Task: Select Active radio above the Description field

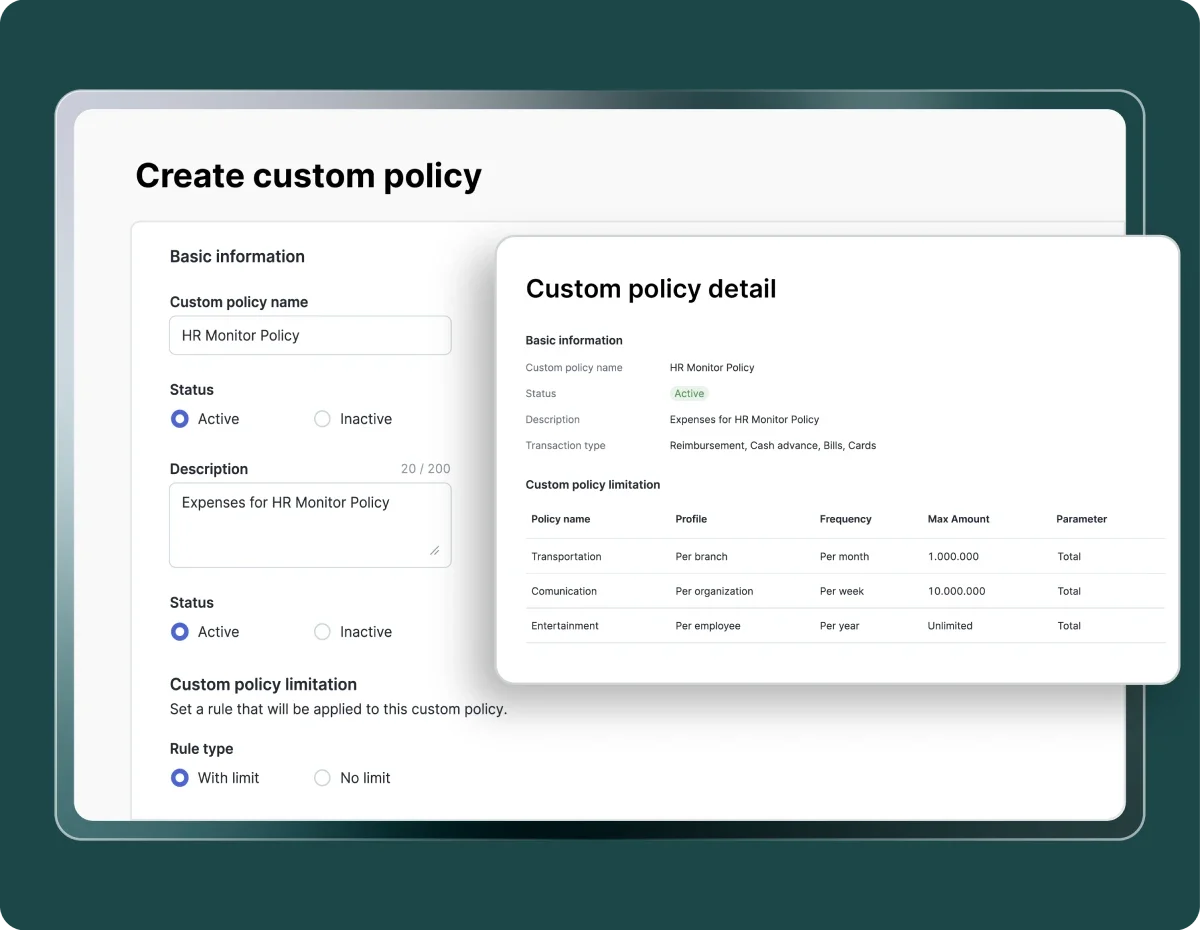Action: tap(180, 419)
